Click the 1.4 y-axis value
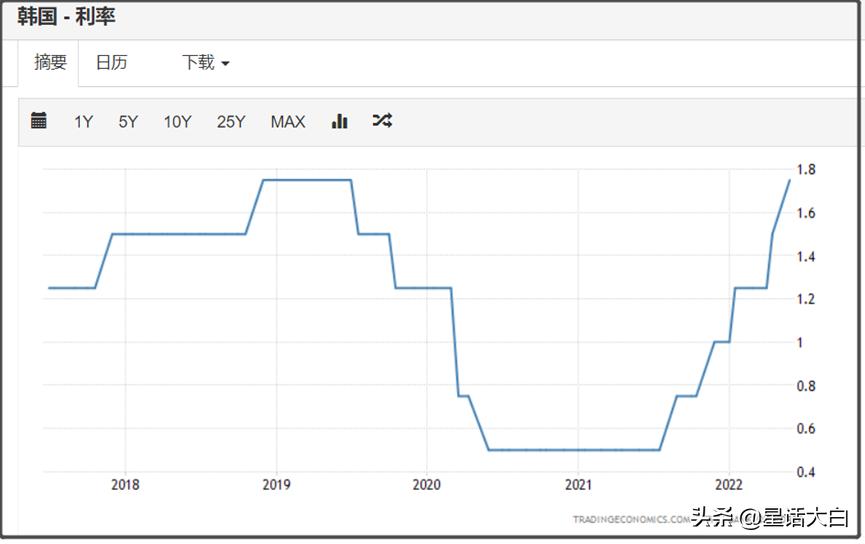The height and width of the screenshot is (544, 865). click(806, 257)
